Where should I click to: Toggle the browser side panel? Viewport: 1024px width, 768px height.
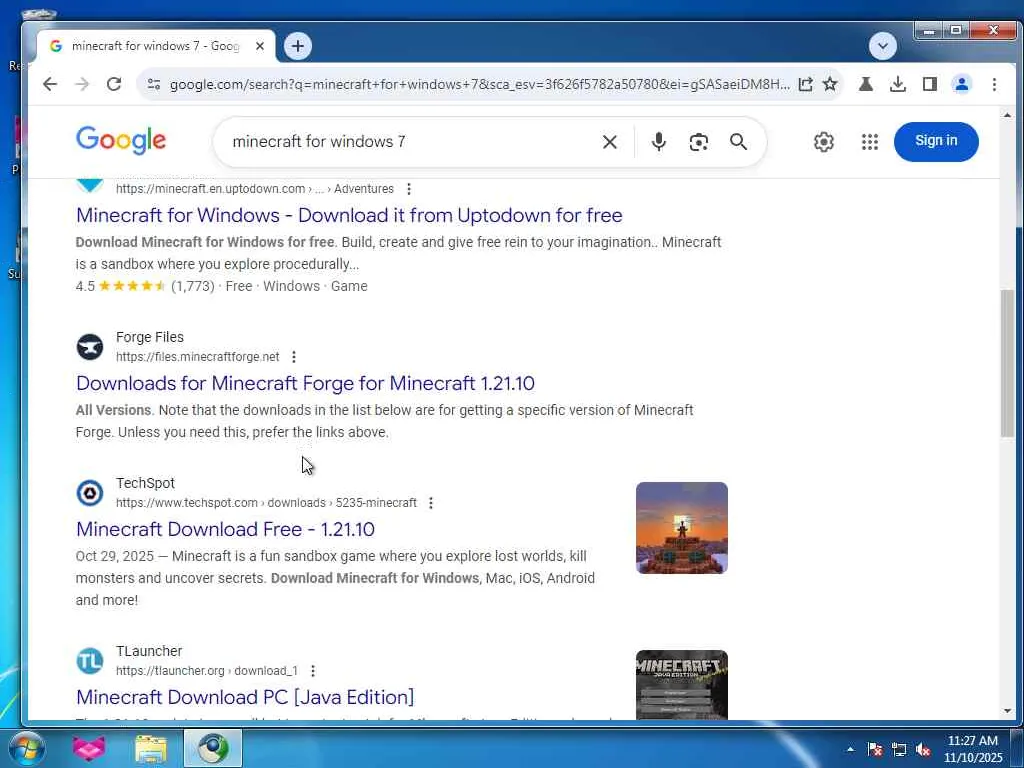coord(930,84)
